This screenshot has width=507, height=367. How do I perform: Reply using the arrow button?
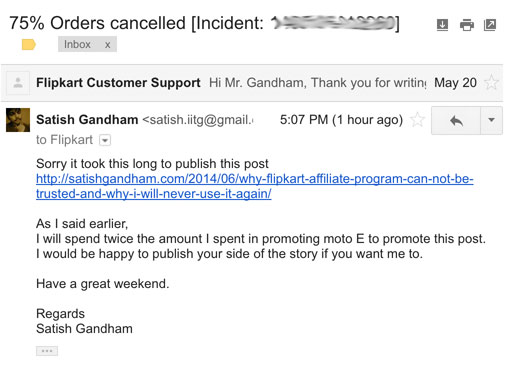pyautogui.click(x=456, y=120)
